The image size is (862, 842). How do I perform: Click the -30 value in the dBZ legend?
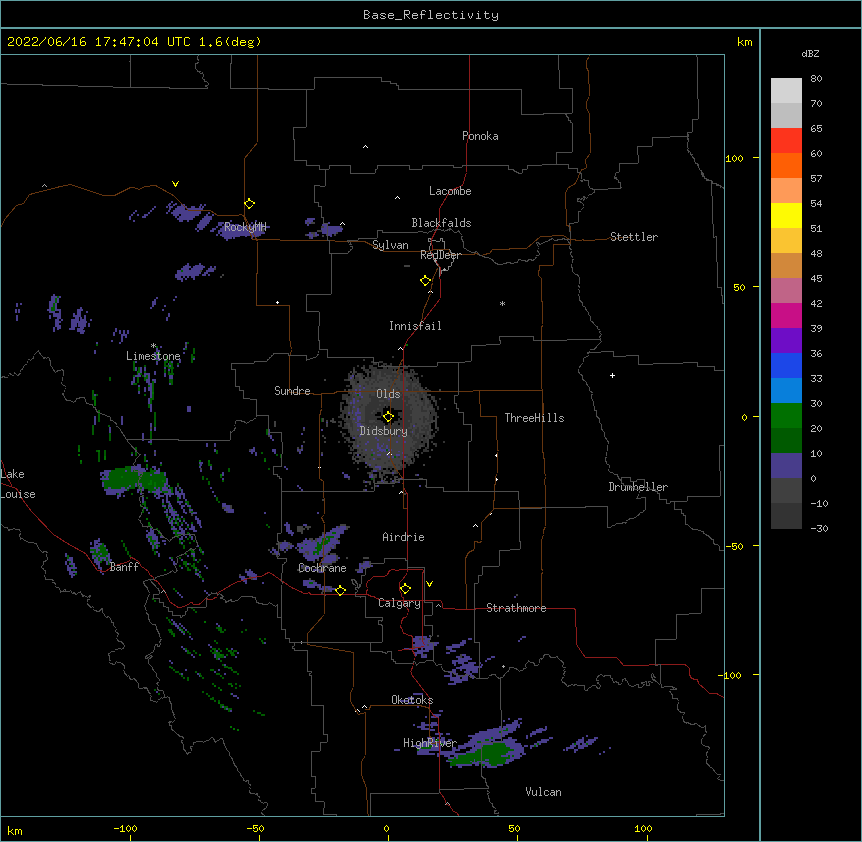[819, 528]
